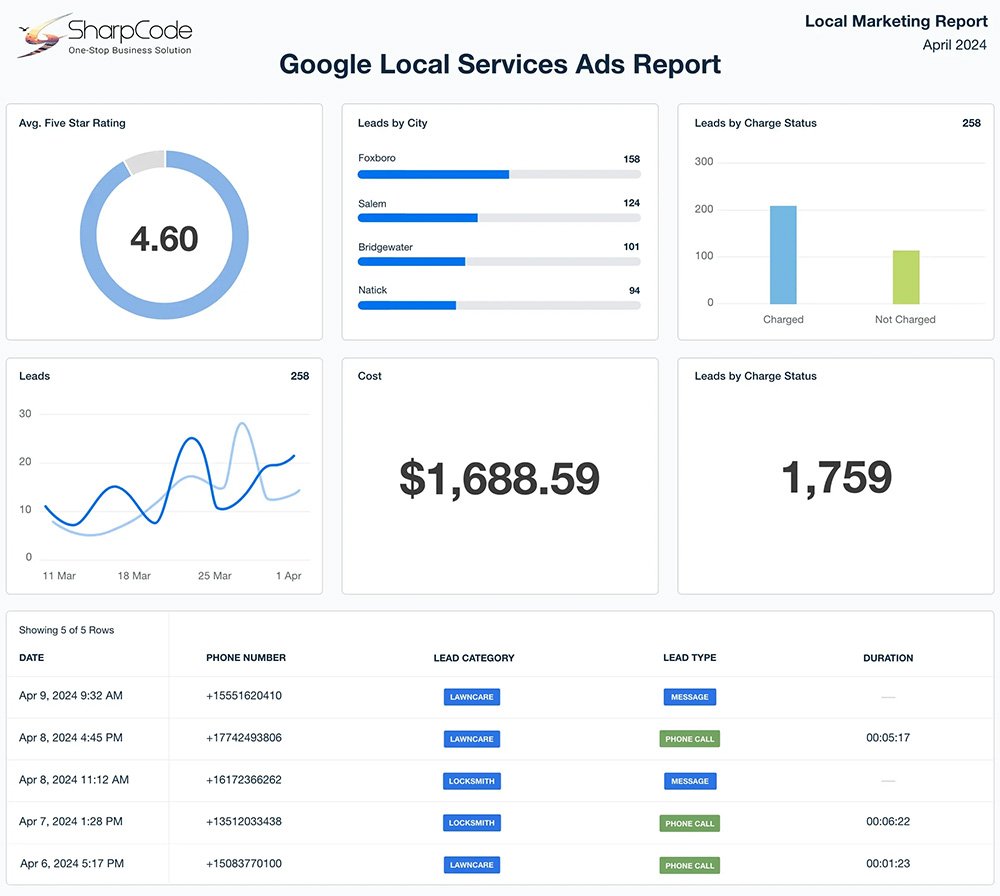Click the LEAD CATEGORY column header
Viewport: 1000px width, 896px height.
pos(474,658)
